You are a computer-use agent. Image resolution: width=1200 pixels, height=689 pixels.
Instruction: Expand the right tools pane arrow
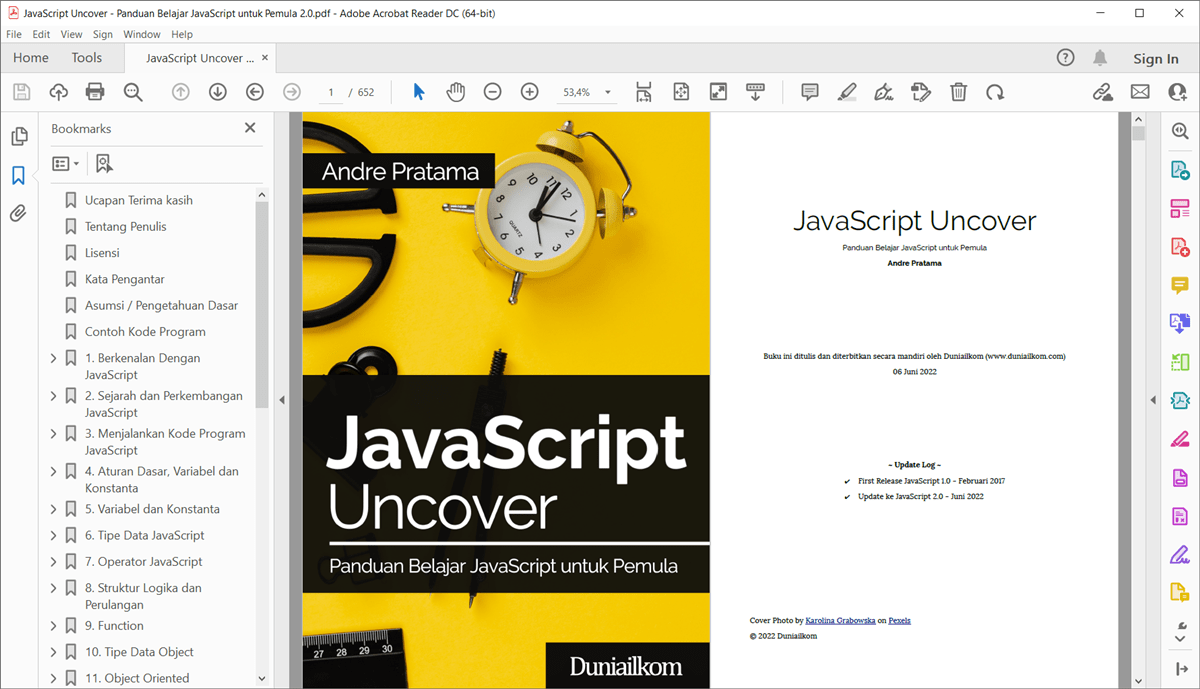pyautogui.click(x=1153, y=400)
